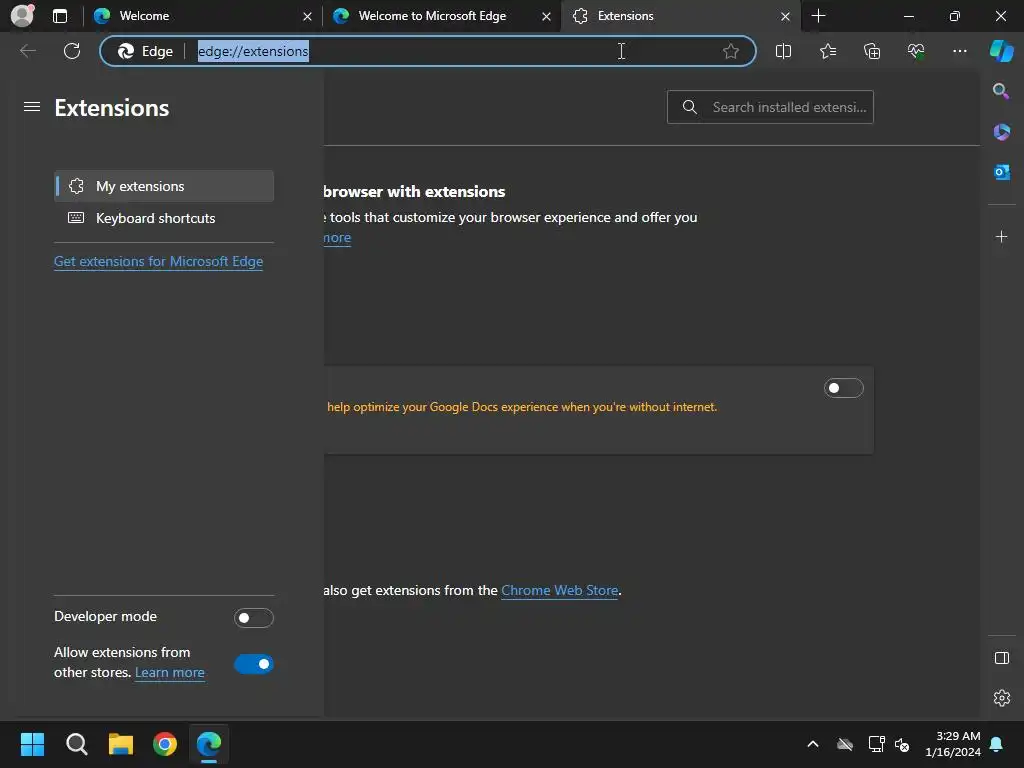Open Keyboard shortcuts page
Viewport: 1024px width, 768px height.
click(x=164, y=218)
